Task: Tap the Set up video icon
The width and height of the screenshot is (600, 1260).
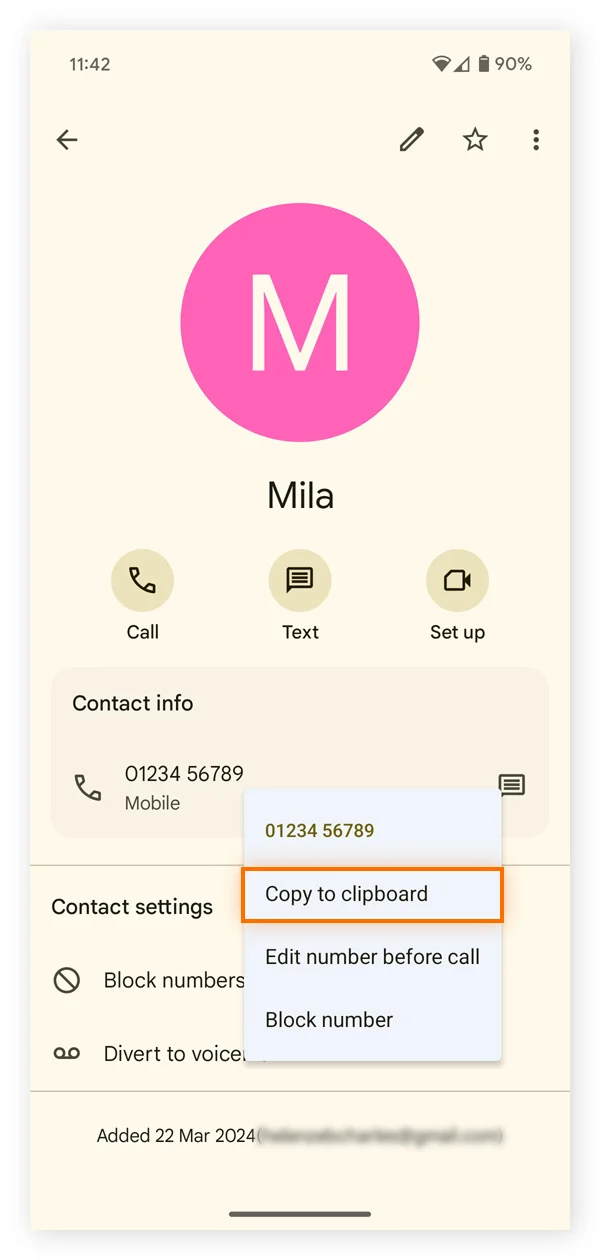Action: 457,580
